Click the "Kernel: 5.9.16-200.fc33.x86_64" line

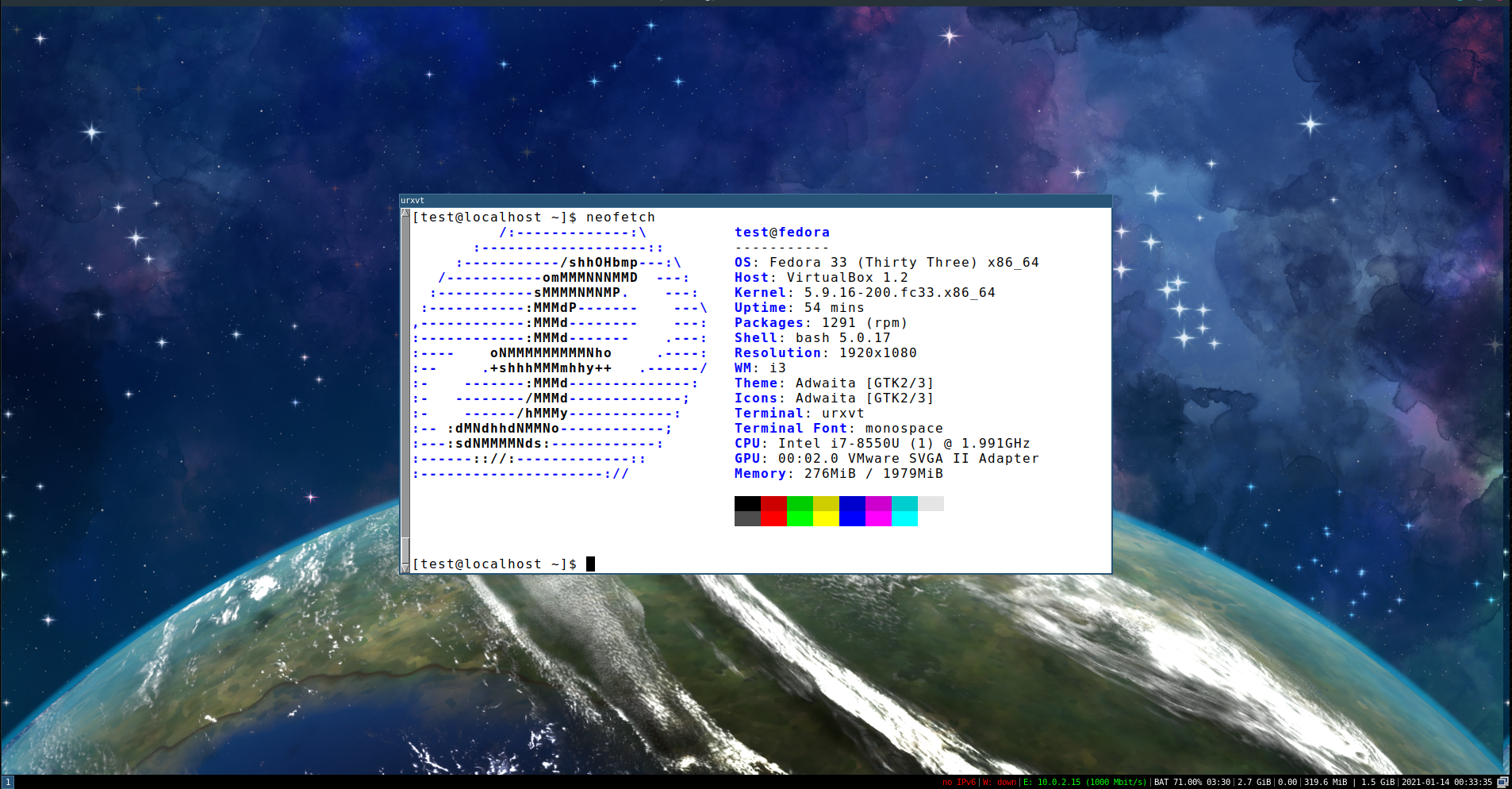click(865, 292)
